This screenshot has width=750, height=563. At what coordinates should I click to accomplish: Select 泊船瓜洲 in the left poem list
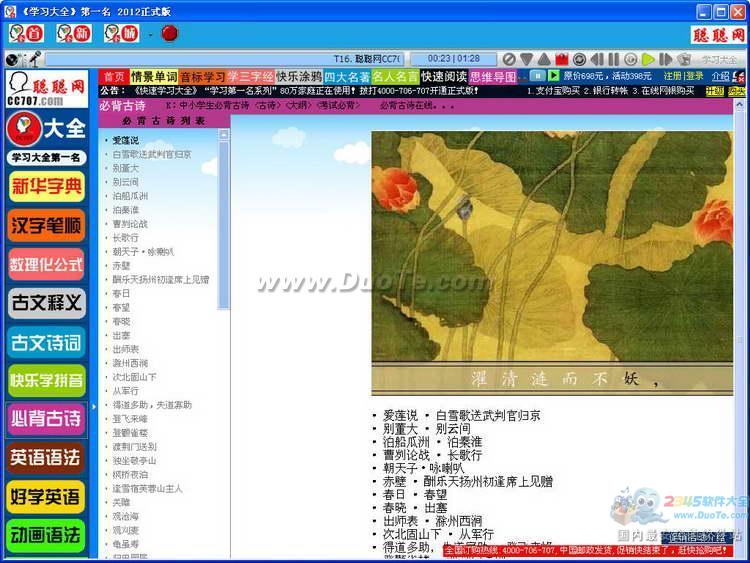click(x=130, y=196)
